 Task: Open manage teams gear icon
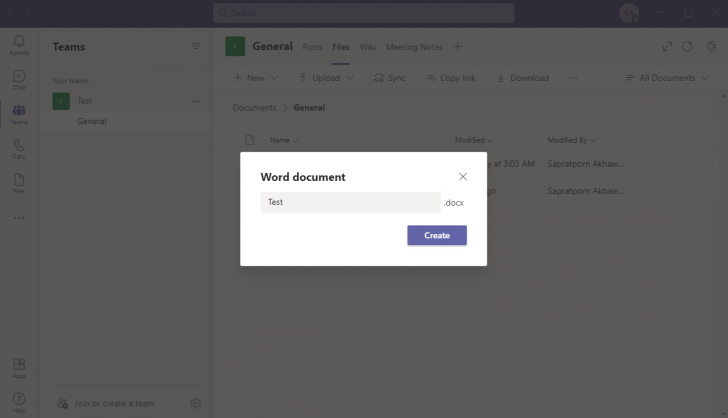(x=195, y=403)
